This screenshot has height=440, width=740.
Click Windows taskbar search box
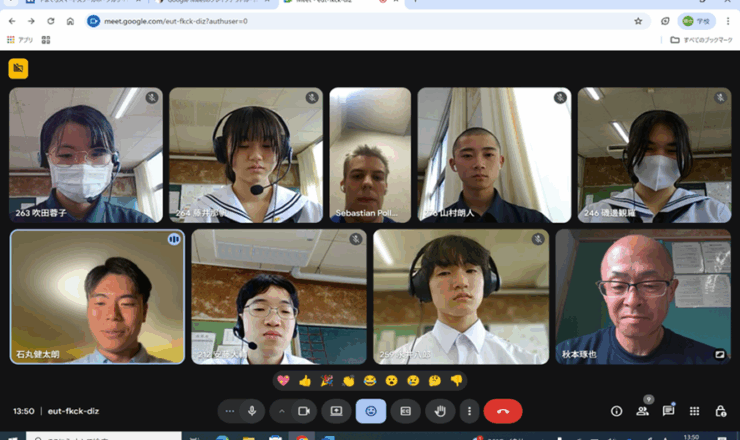point(104,437)
